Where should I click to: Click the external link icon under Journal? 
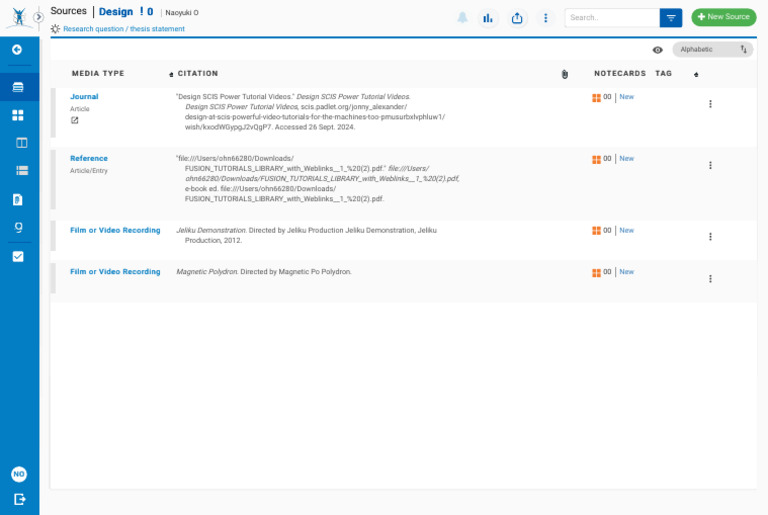tap(74, 120)
